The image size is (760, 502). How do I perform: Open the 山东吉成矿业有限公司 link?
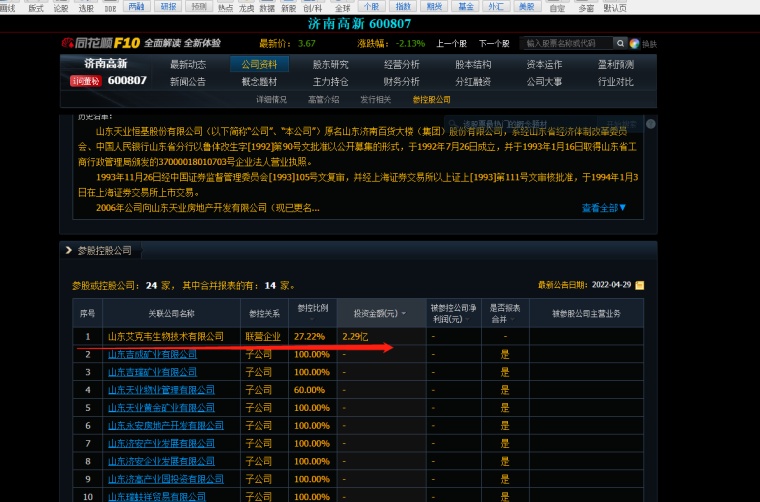point(152,354)
